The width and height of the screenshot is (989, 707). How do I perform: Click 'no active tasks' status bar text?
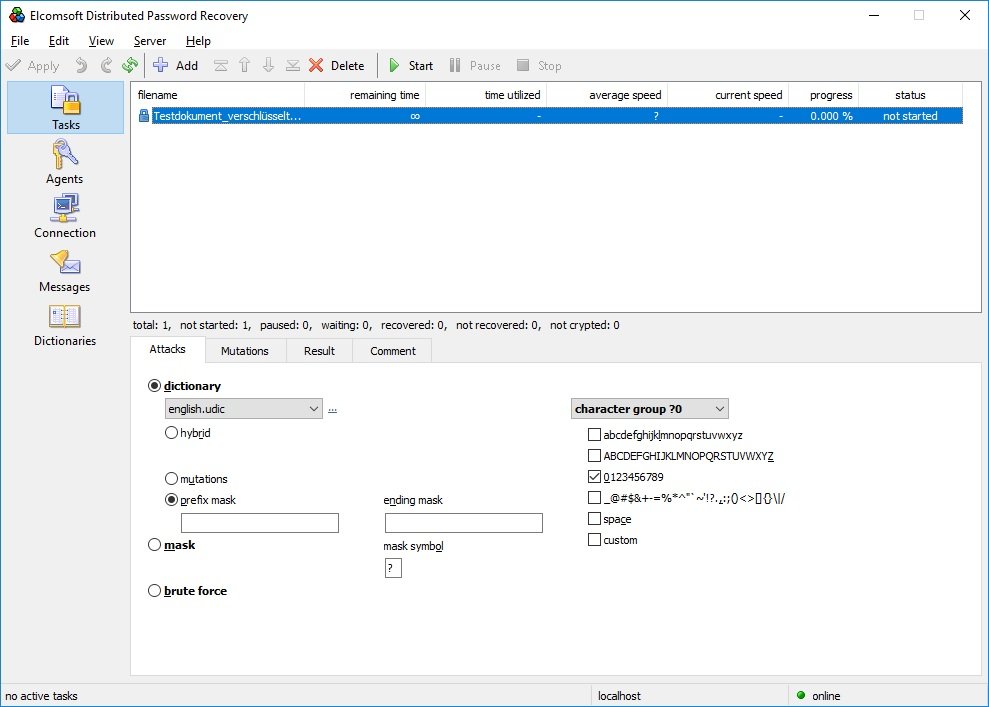[x=42, y=696]
